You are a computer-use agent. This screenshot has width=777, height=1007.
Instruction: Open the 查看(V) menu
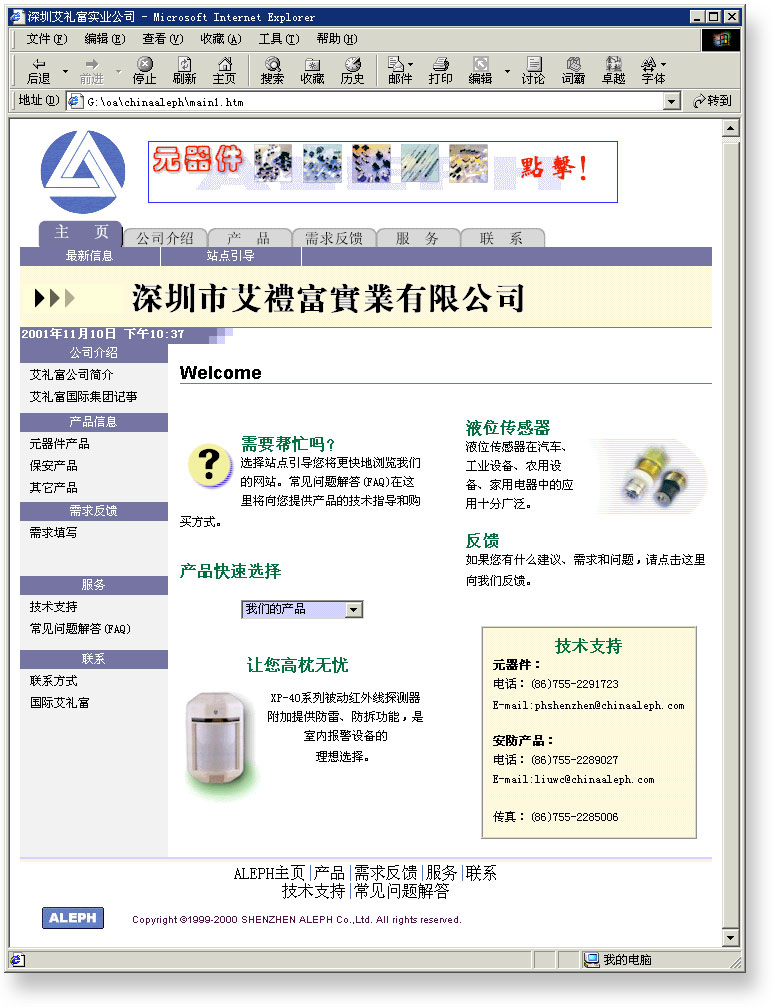coord(162,39)
